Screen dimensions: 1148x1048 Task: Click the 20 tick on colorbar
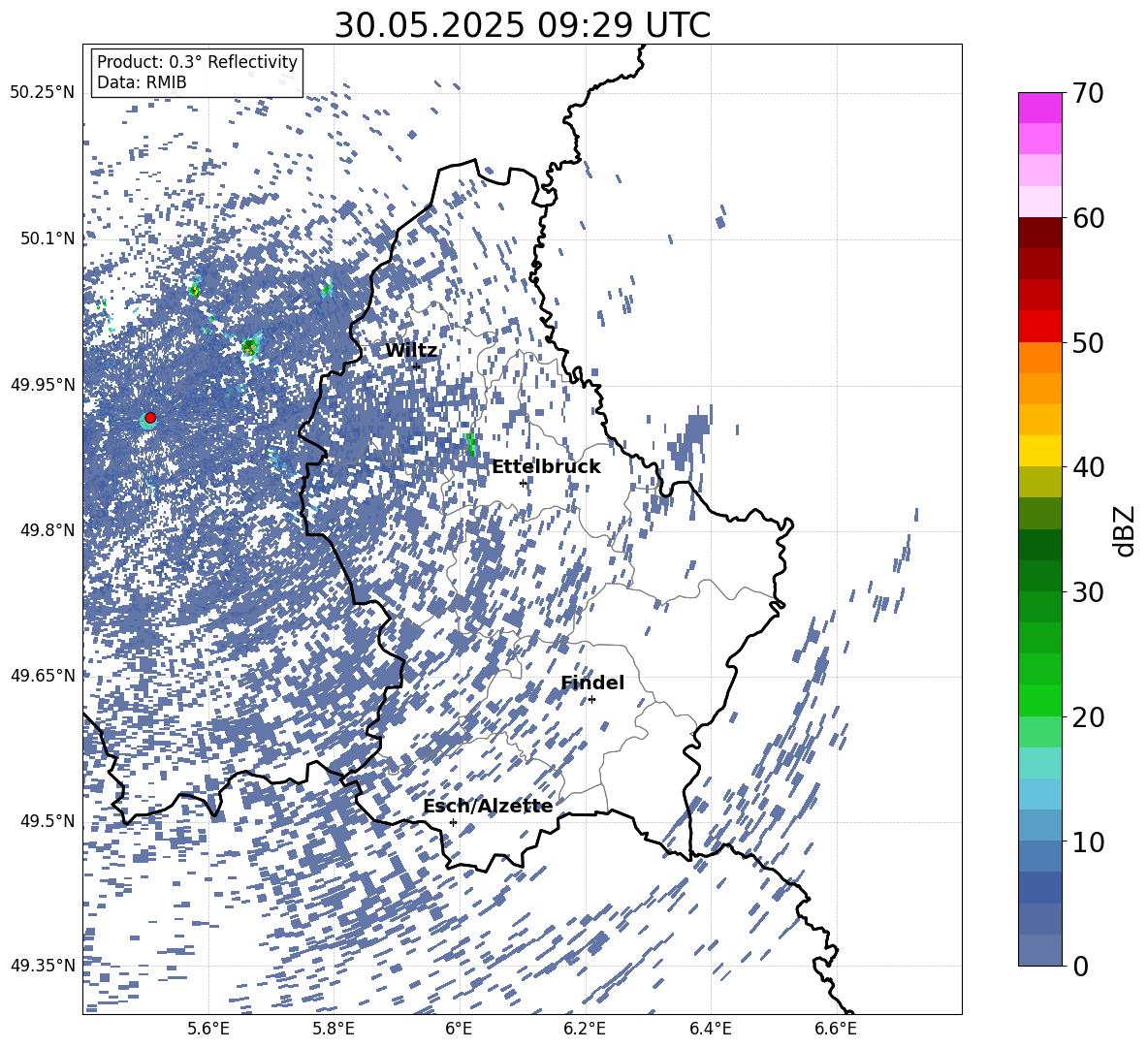pyautogui.click(x=1087, y=716)
